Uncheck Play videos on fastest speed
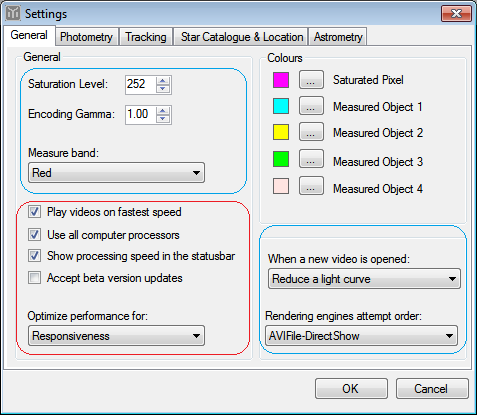The width and height of the screenshot is (477, 415). [x=34, y=212]
